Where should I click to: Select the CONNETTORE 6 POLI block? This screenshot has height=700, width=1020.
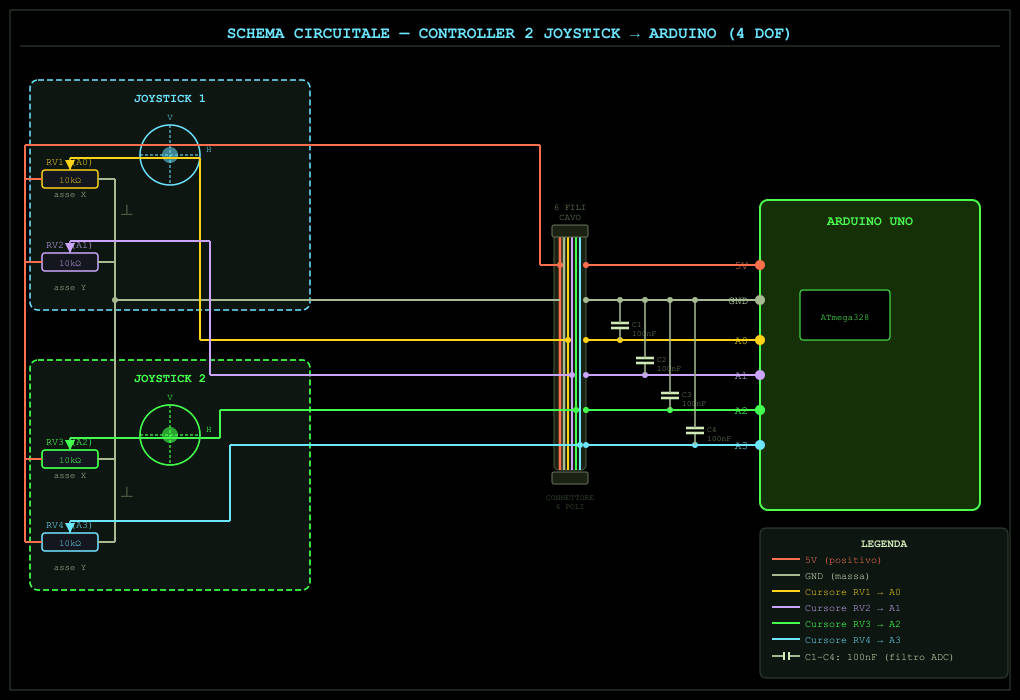(569, 478)
